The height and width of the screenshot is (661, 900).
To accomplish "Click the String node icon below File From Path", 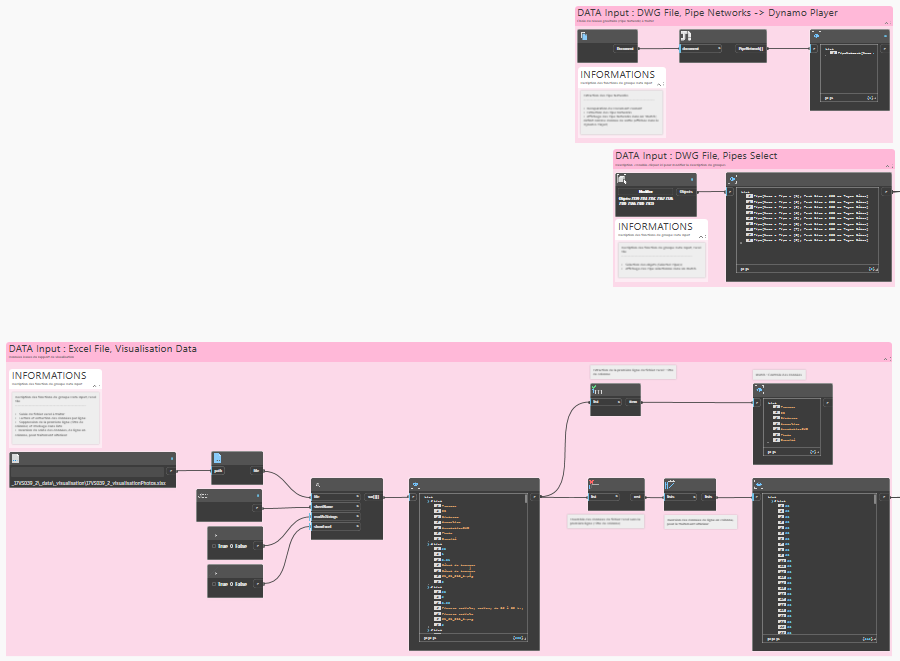I will (203, 495).
